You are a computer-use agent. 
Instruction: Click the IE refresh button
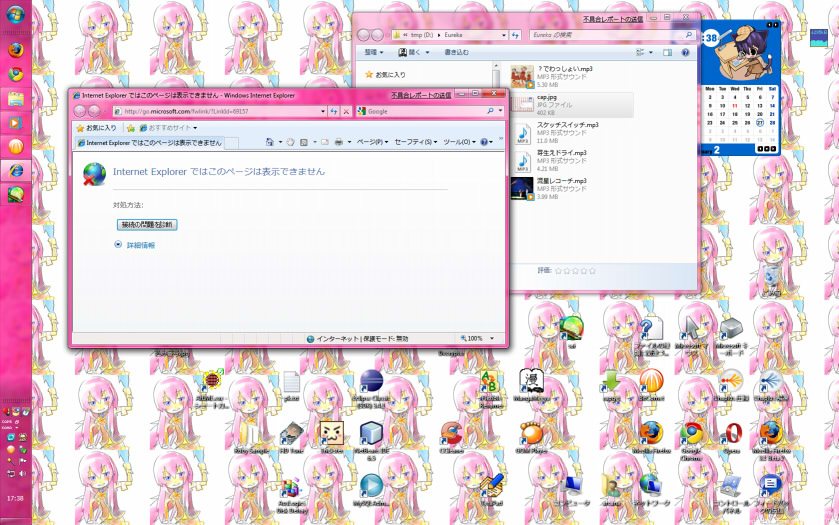click(x=334, y=111)
